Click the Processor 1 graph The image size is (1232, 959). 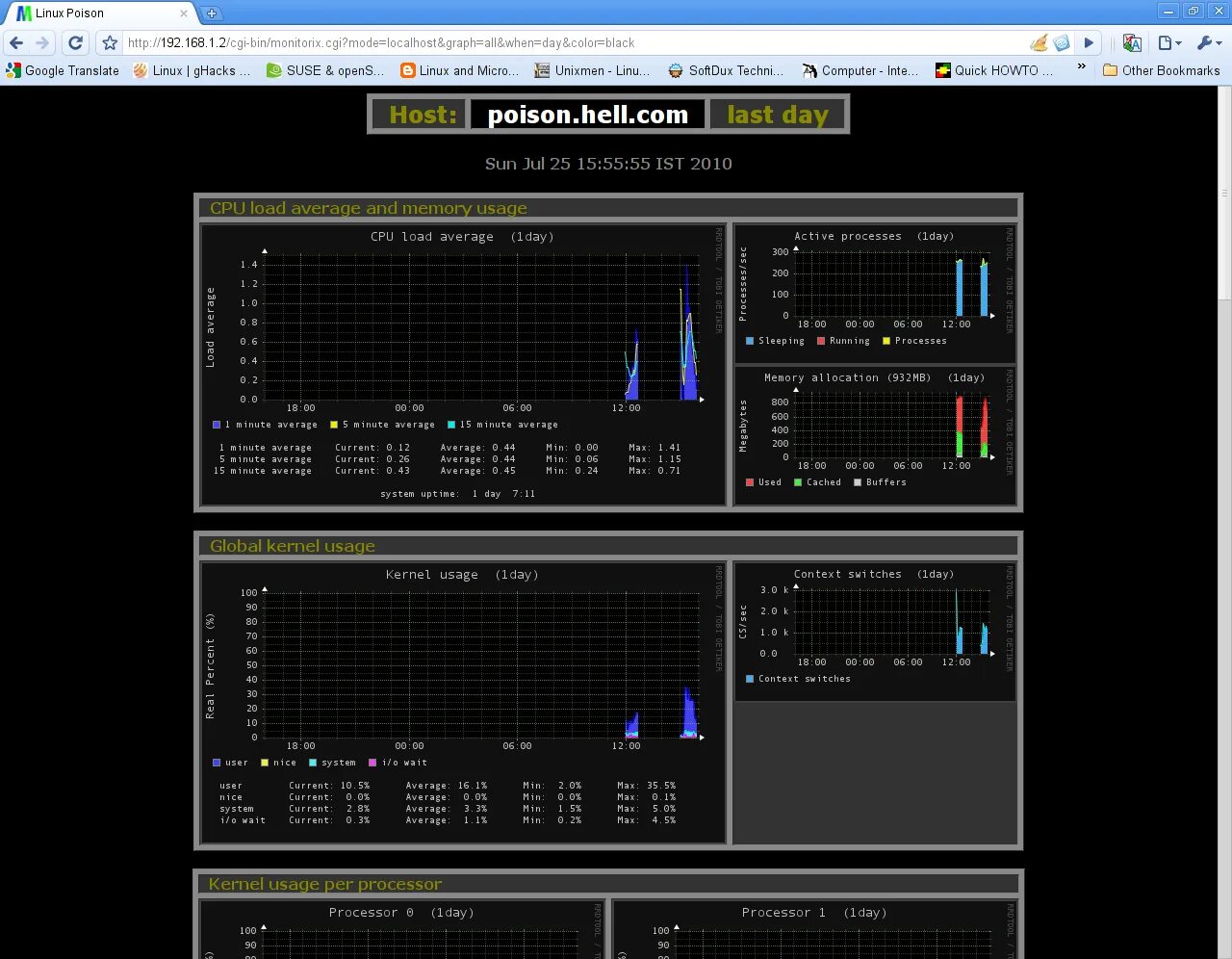pyautogui.click(x=814, y=930)
